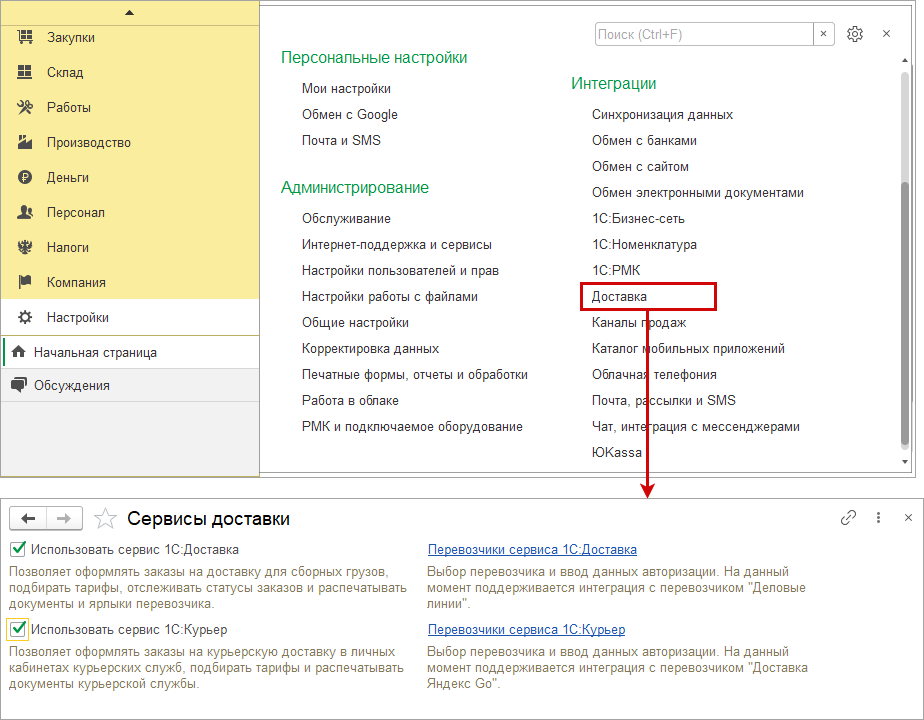Open Мои настройки
The width and height of the screenshot is (924, 720).
[x=346, y=88]
